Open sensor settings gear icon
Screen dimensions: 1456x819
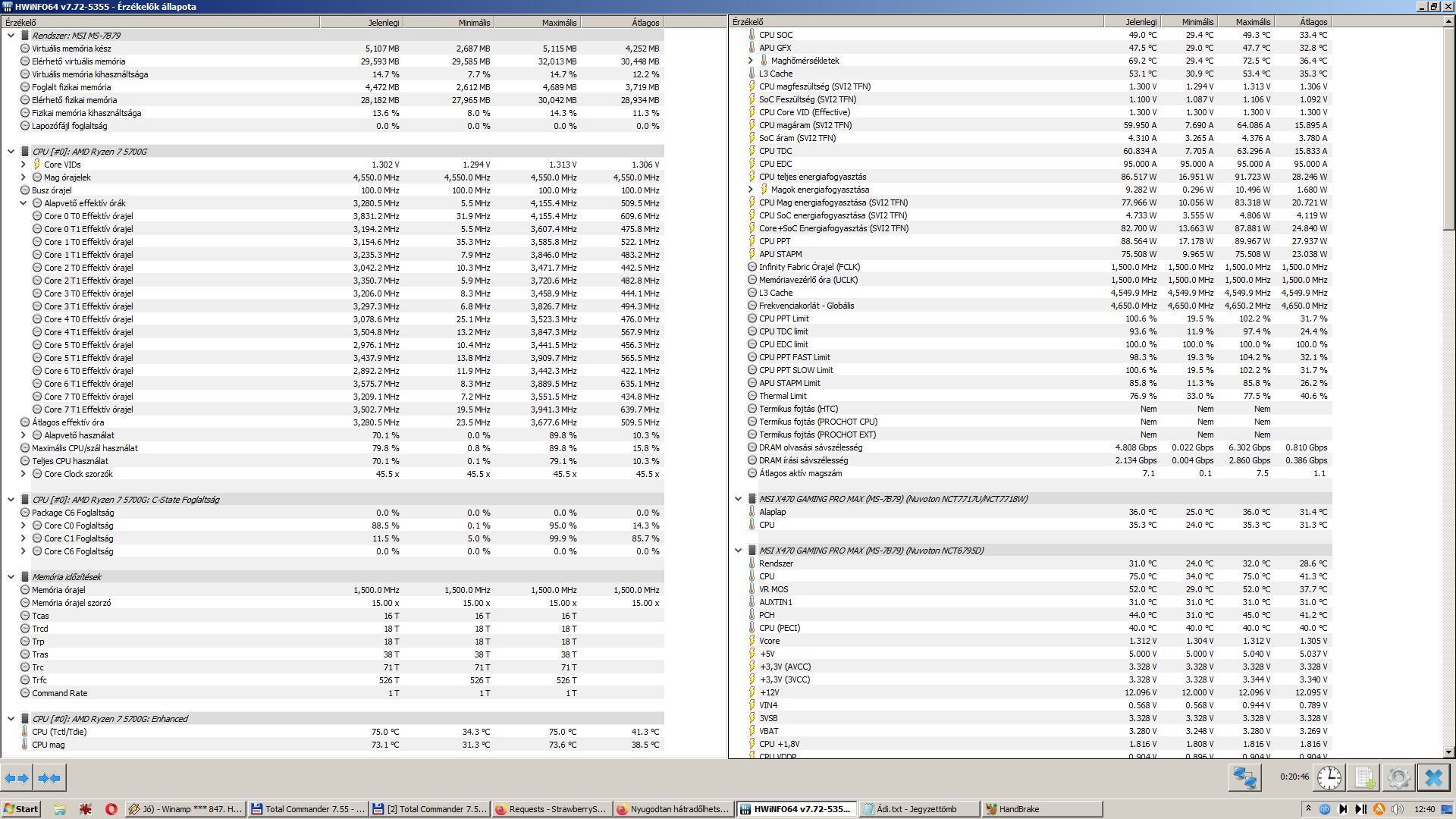[x=1398, y=778]
